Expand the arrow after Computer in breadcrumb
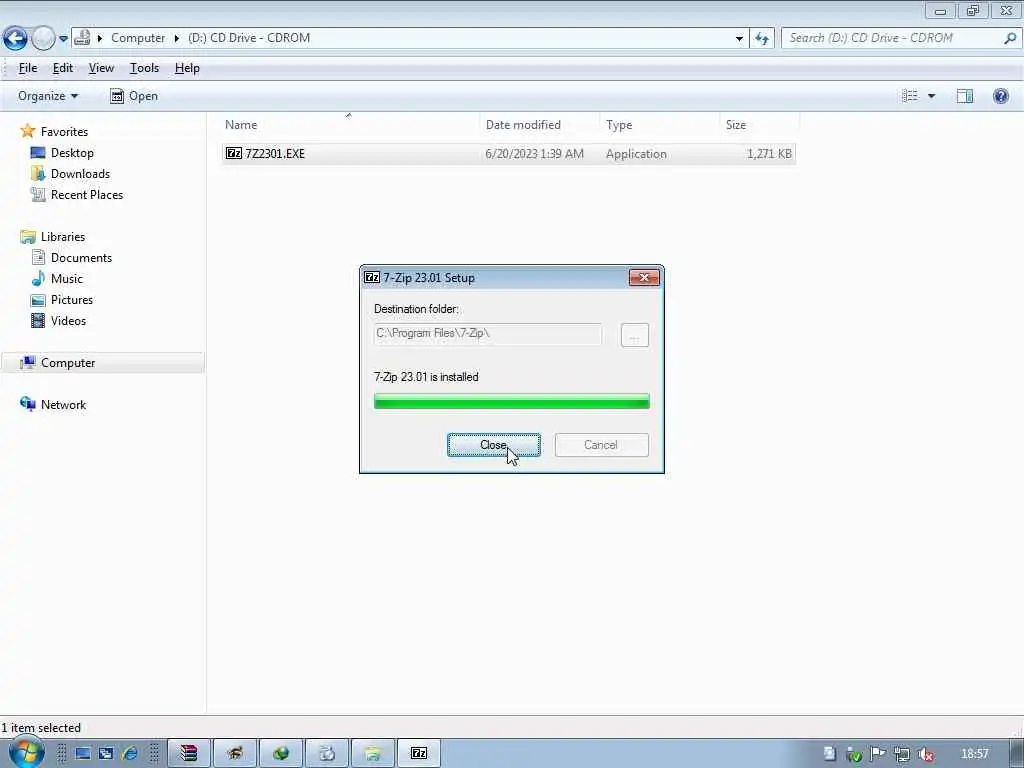 (176, 38)
